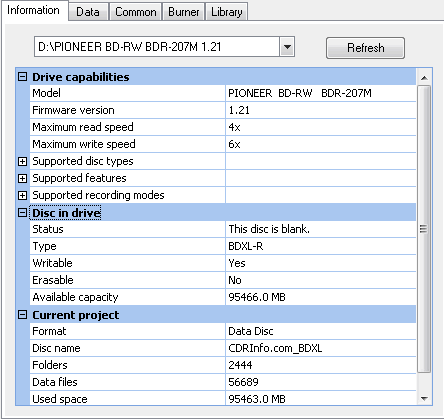This screenshot has height=419, width=444.
Task: Select the Erasable row label
Action: (53, 280)
